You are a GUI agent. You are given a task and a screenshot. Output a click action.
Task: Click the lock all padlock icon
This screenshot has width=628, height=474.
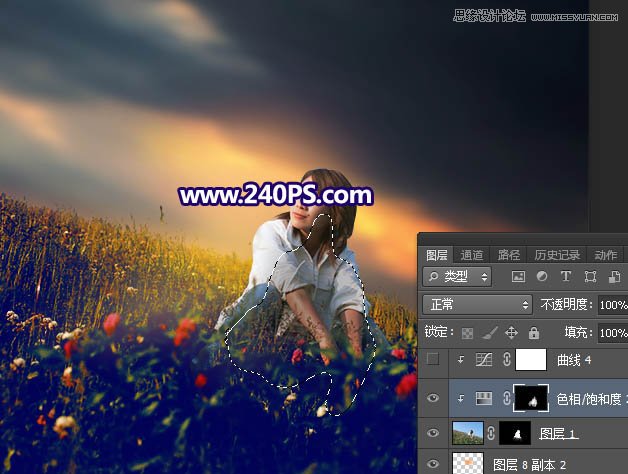[x=533, y=333]
